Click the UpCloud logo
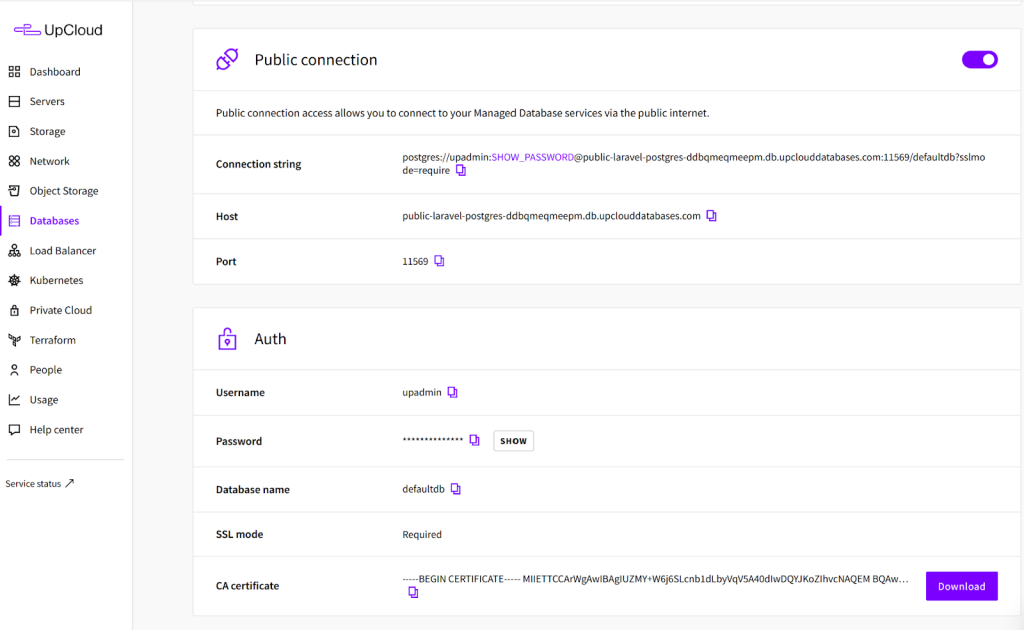Viewport: 1024px width, 630px height. pyautogui.click(x=58, y=30)
